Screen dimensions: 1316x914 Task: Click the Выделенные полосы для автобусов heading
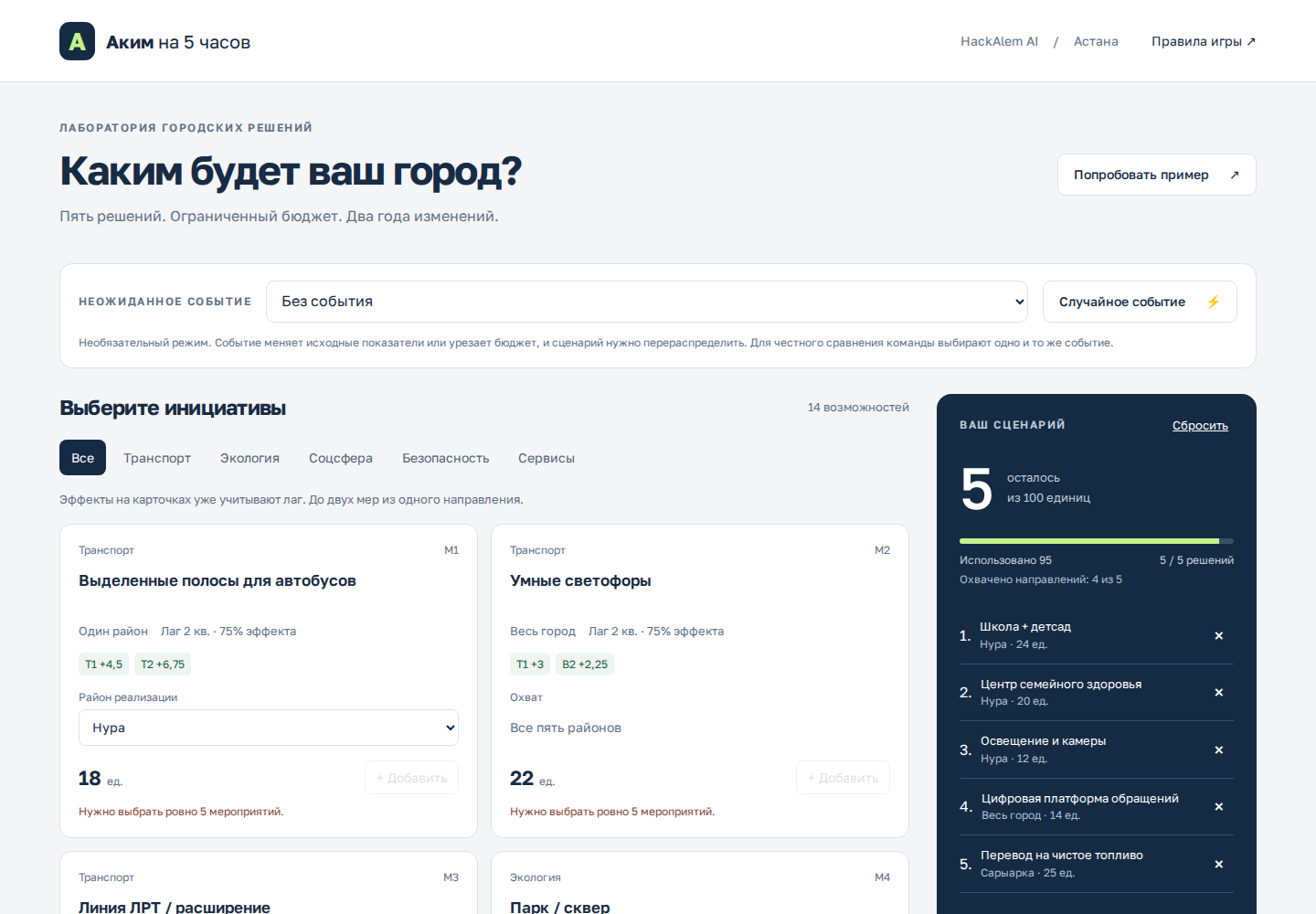pyautogui.click(x=218, y=581)
